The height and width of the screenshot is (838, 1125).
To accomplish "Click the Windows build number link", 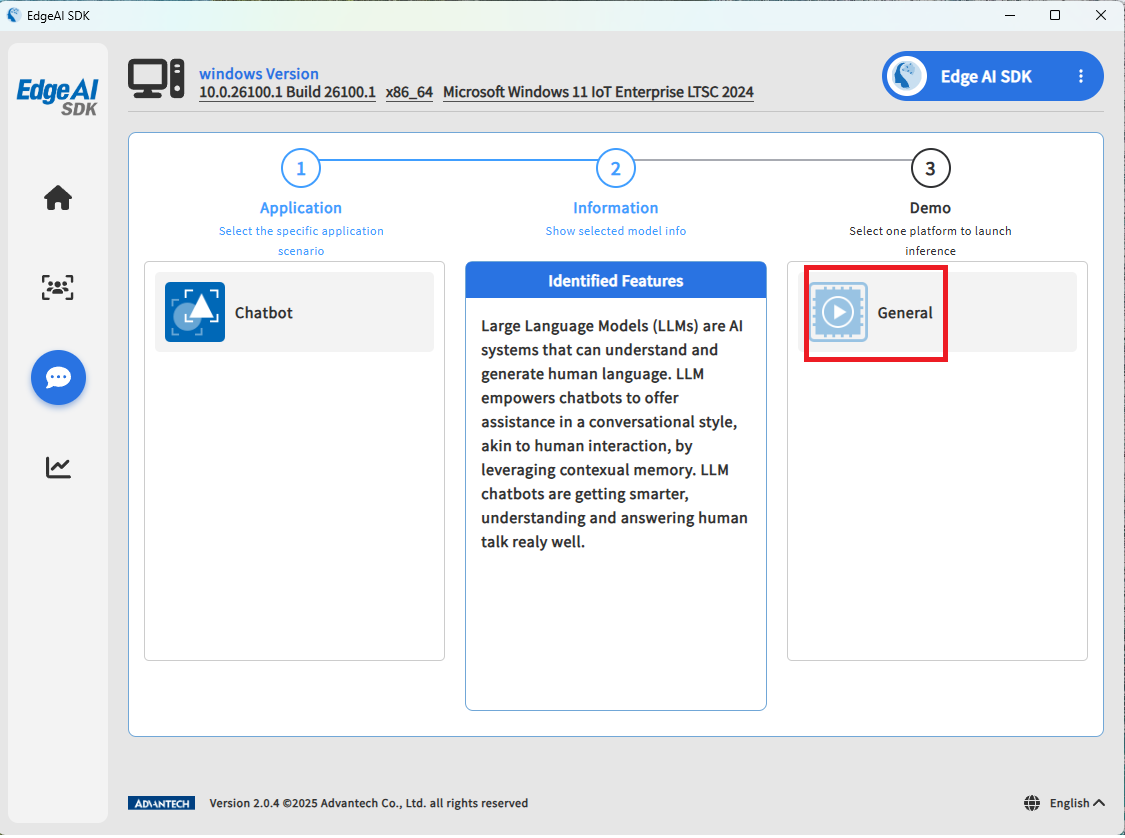I will tap(287, 92).
